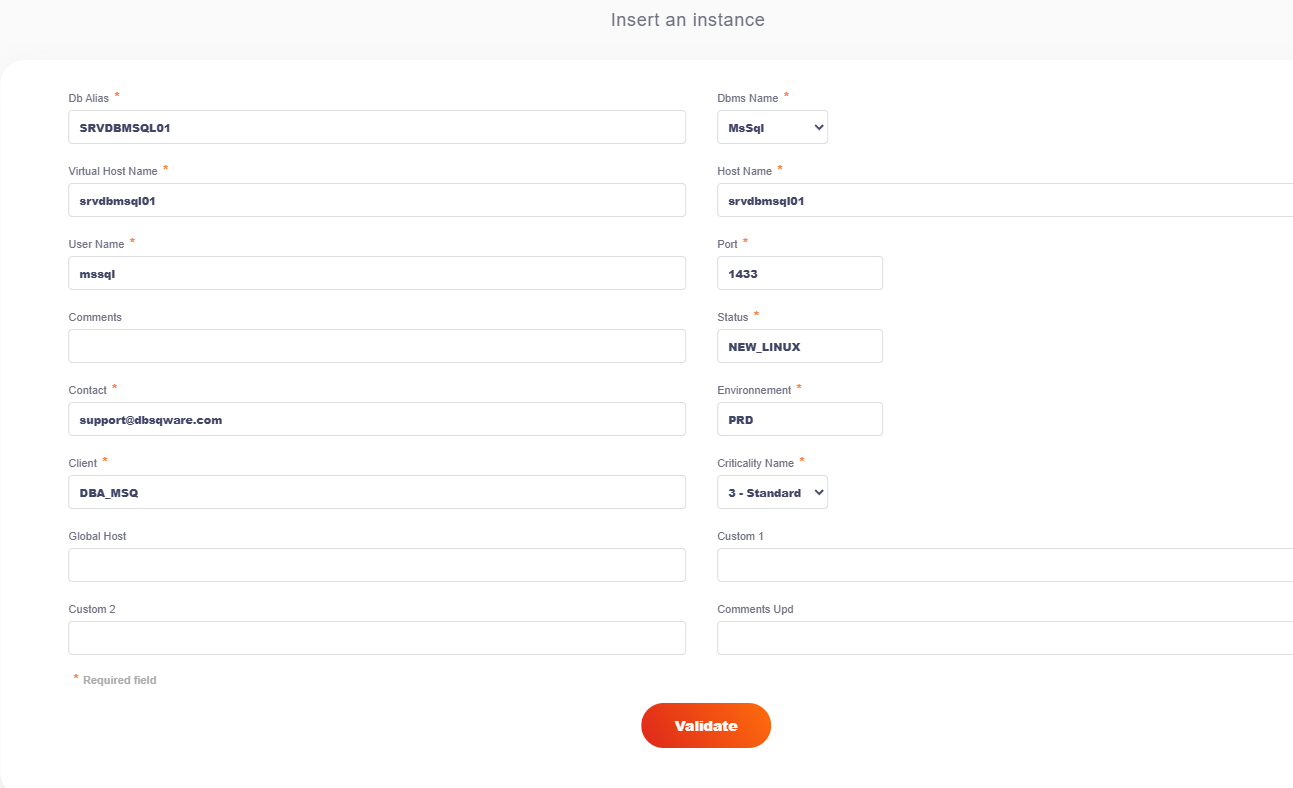Click the Dbms Name dropdown arrow

point(819,127)
